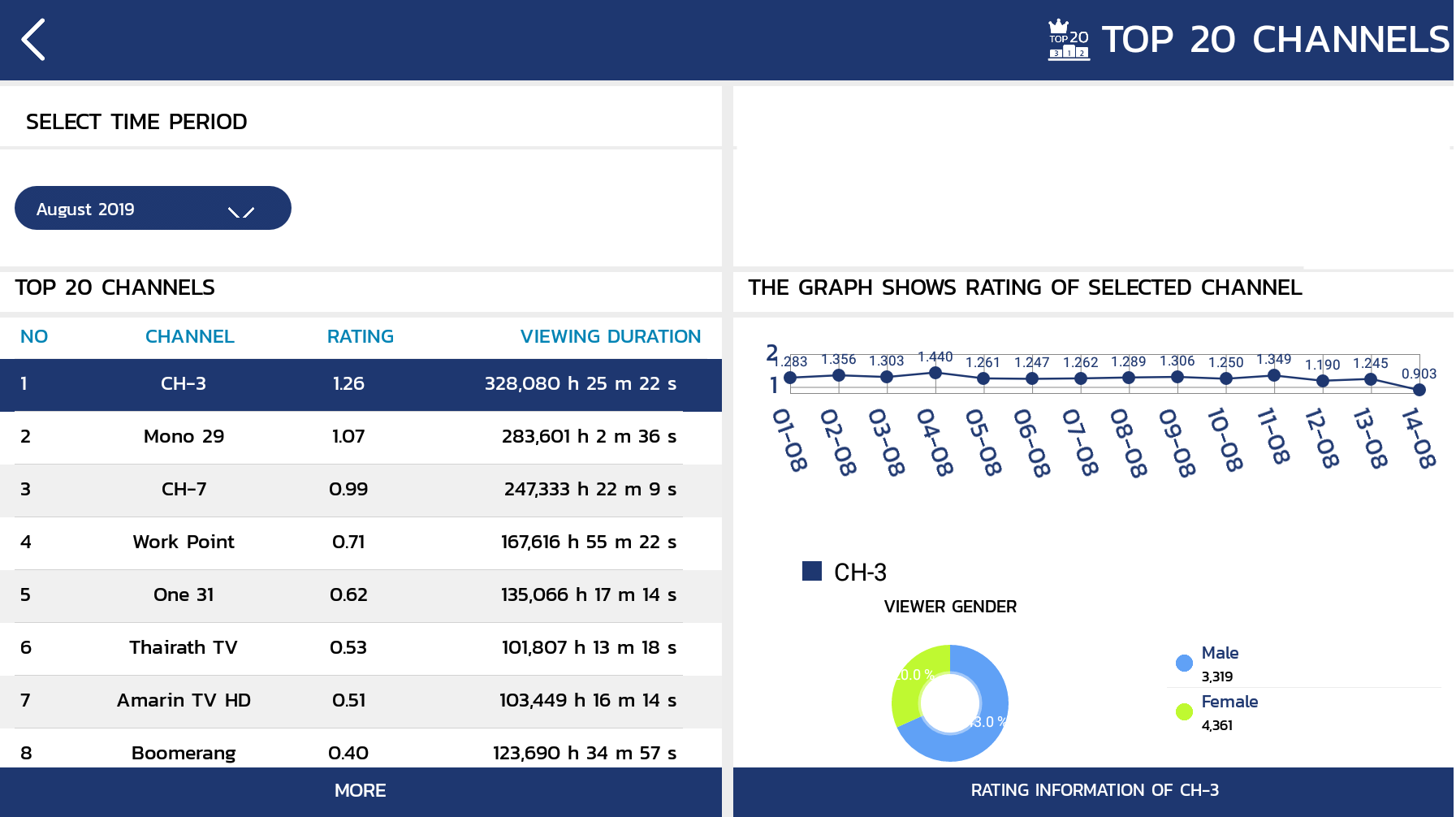This screenshot has height=817, width=1456.
Task: Select the One 31 channel row
Action: click(361, 595)
